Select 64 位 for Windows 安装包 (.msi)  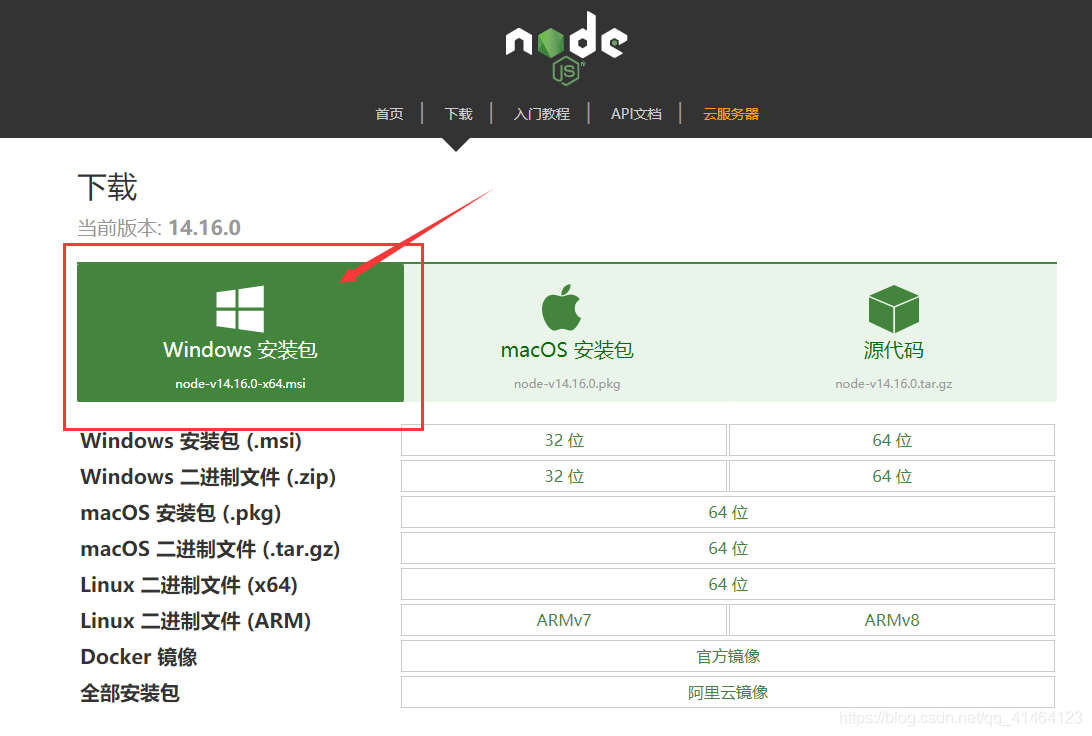[892, 440]
